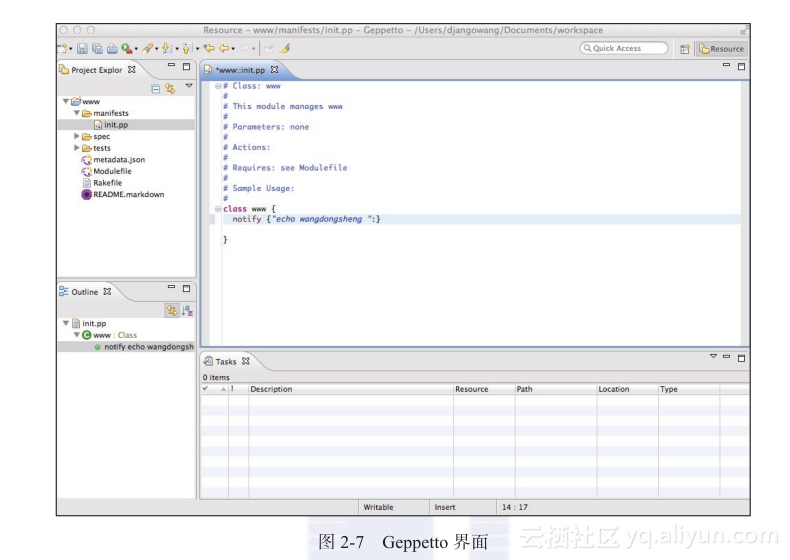Click the Search flashlight toolbar icon

click(147, 48)
